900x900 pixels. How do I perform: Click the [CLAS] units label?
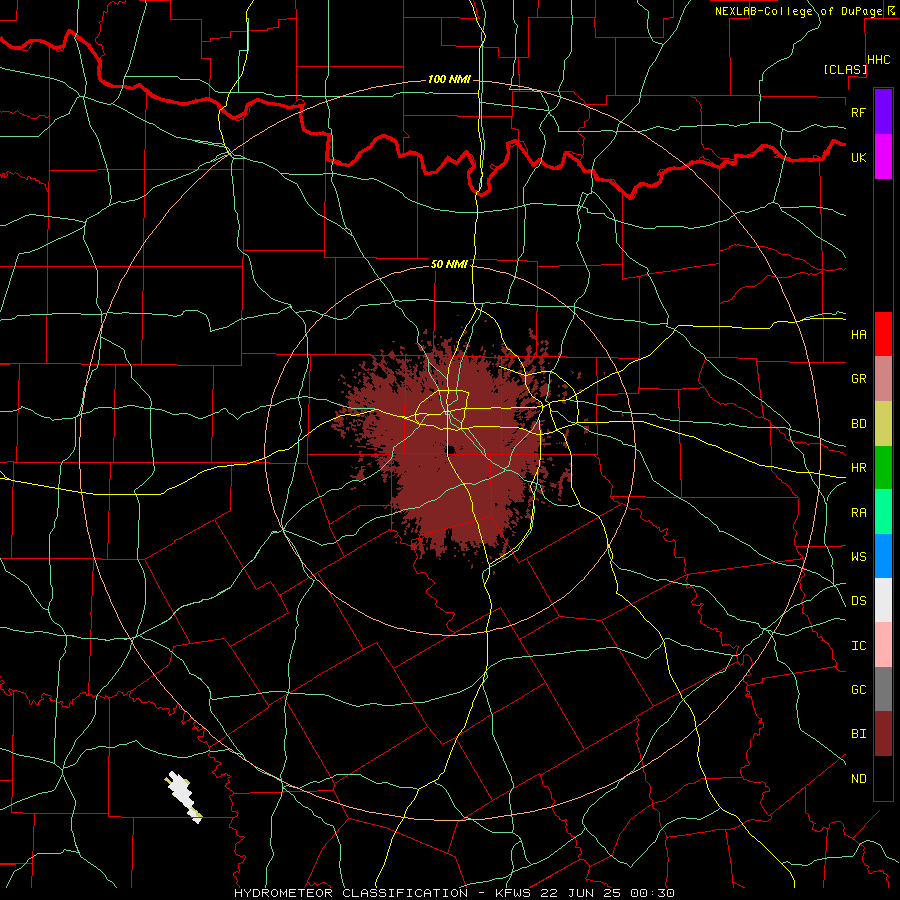(845, 69)
